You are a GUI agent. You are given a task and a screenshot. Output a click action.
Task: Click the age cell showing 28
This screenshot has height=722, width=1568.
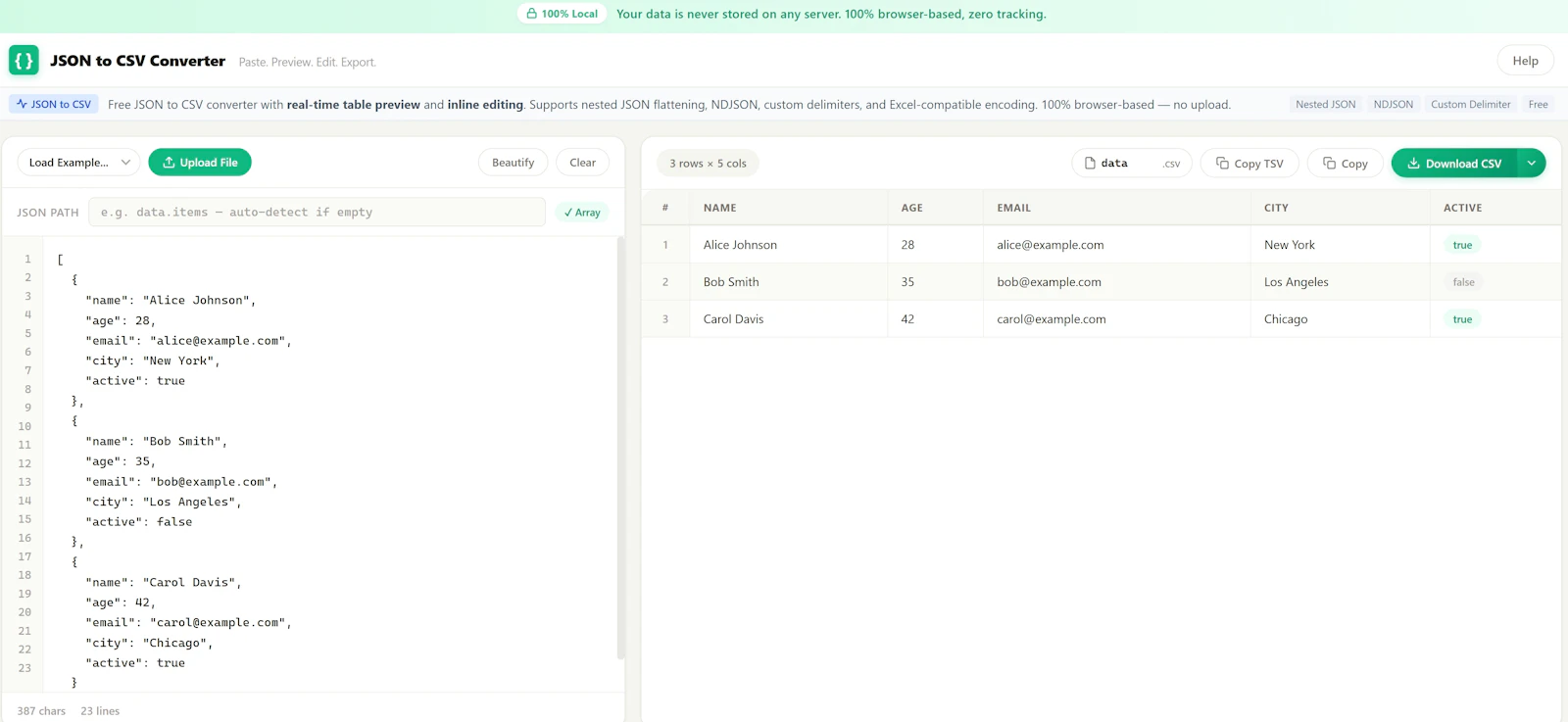click(935, 245)
